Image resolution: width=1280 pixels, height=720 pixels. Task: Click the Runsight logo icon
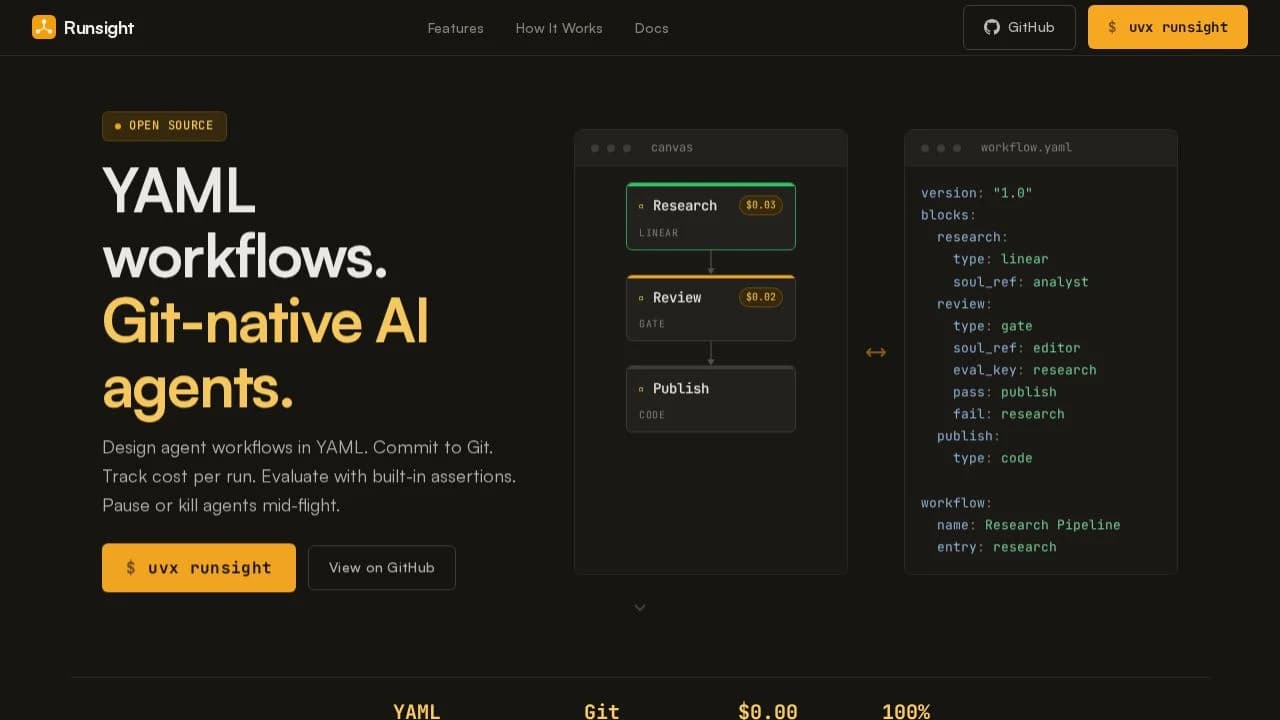coord(44,27)
